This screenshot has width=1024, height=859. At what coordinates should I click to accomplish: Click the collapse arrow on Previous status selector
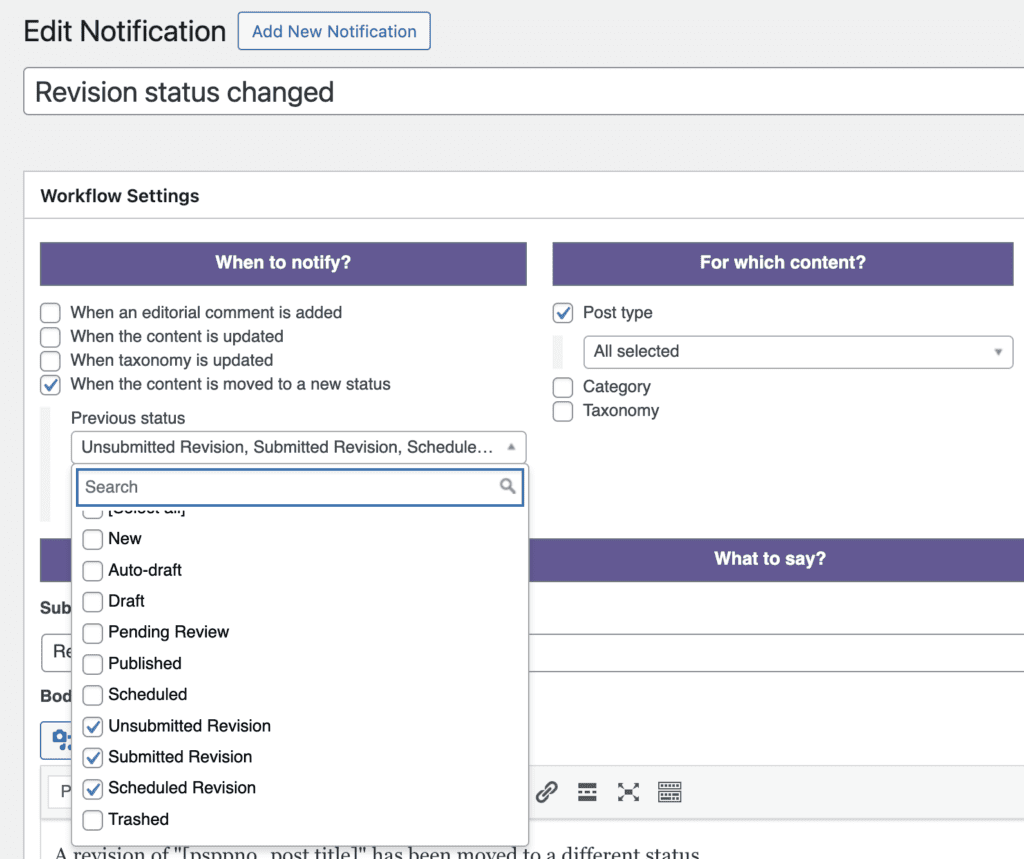click(x=512, y=447)
